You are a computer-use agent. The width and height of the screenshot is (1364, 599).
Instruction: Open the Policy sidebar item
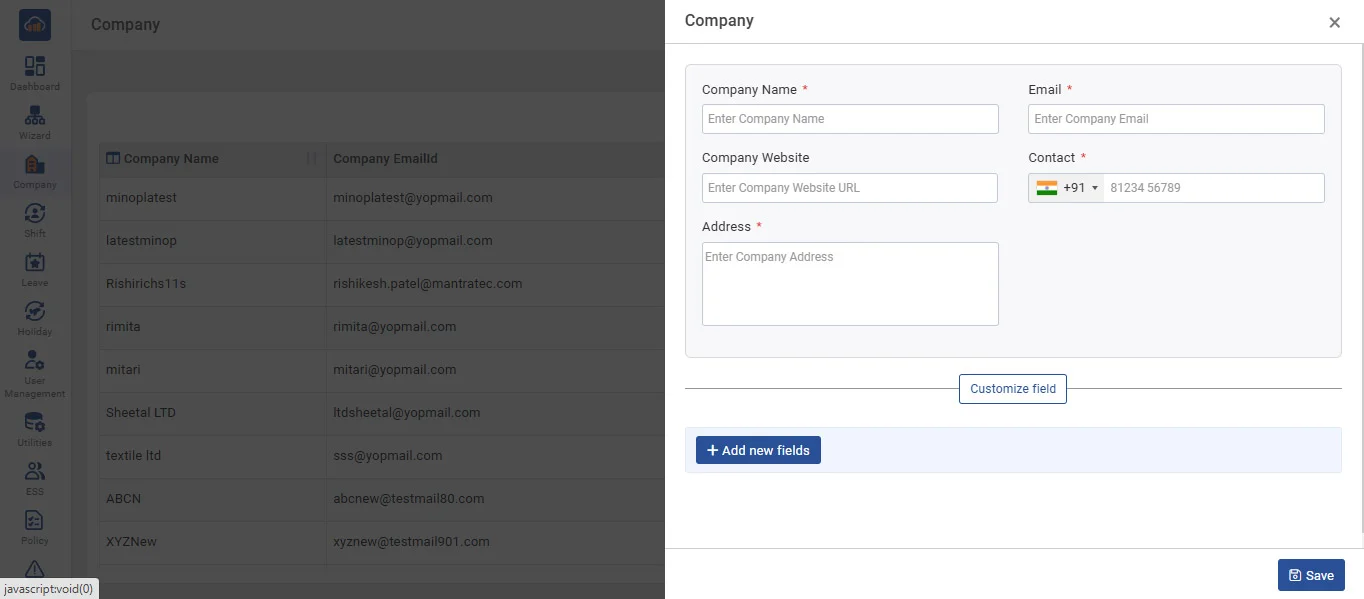(35, 526)
